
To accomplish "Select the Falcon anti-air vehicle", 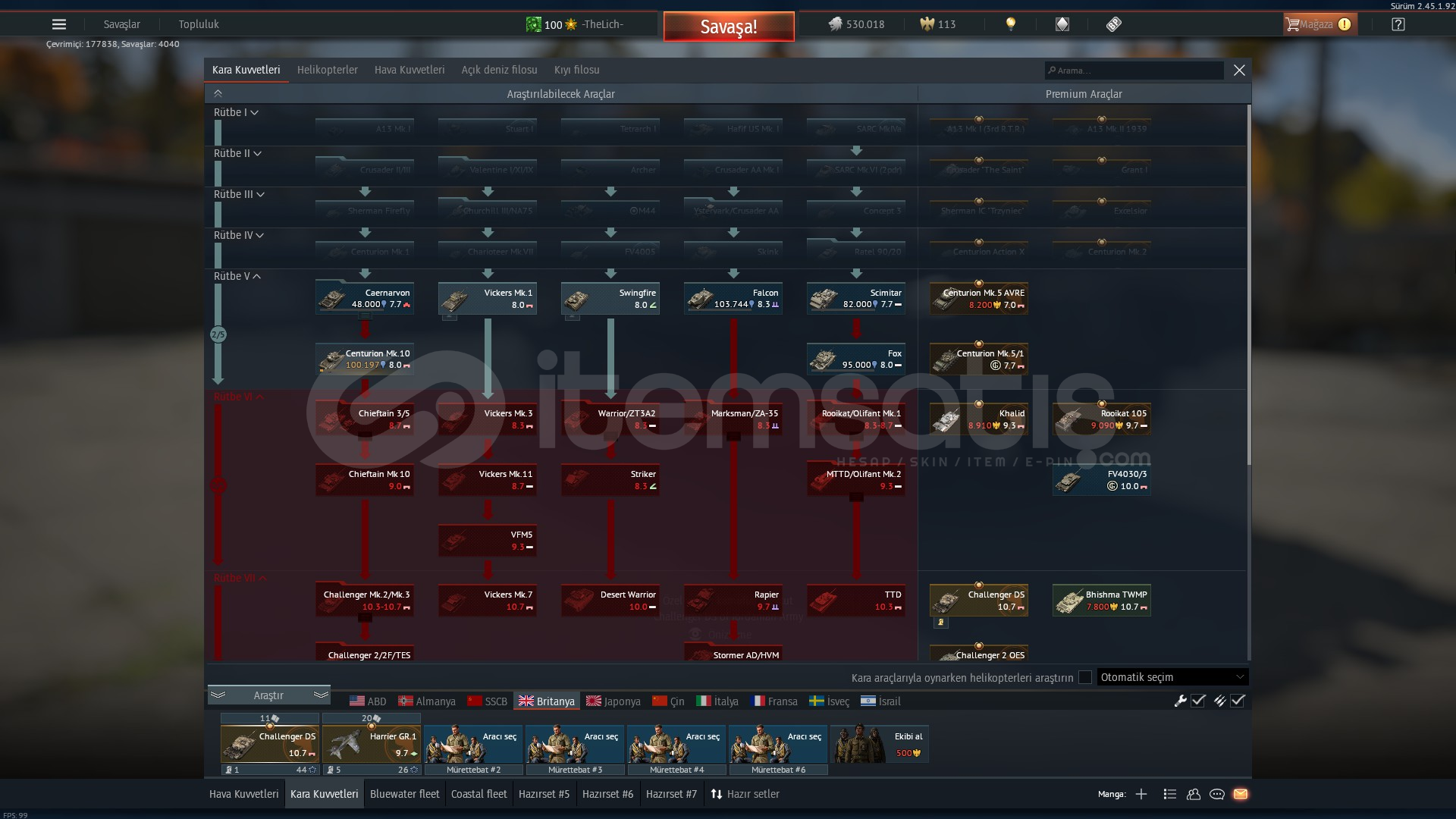I will tap(733, 298).
